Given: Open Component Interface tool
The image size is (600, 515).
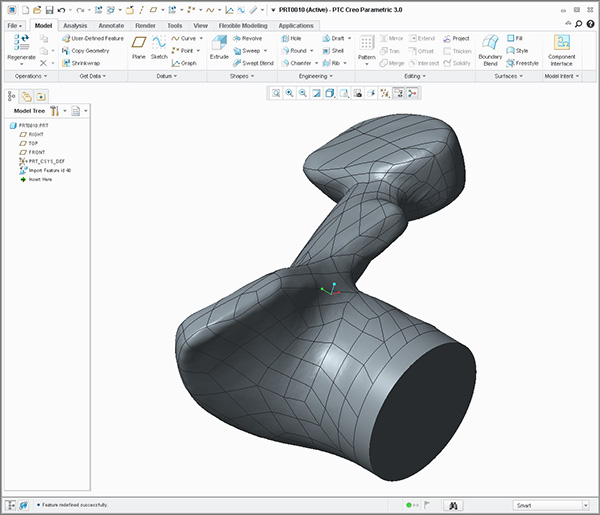Looking at the screenshot, I should point(561,50).
